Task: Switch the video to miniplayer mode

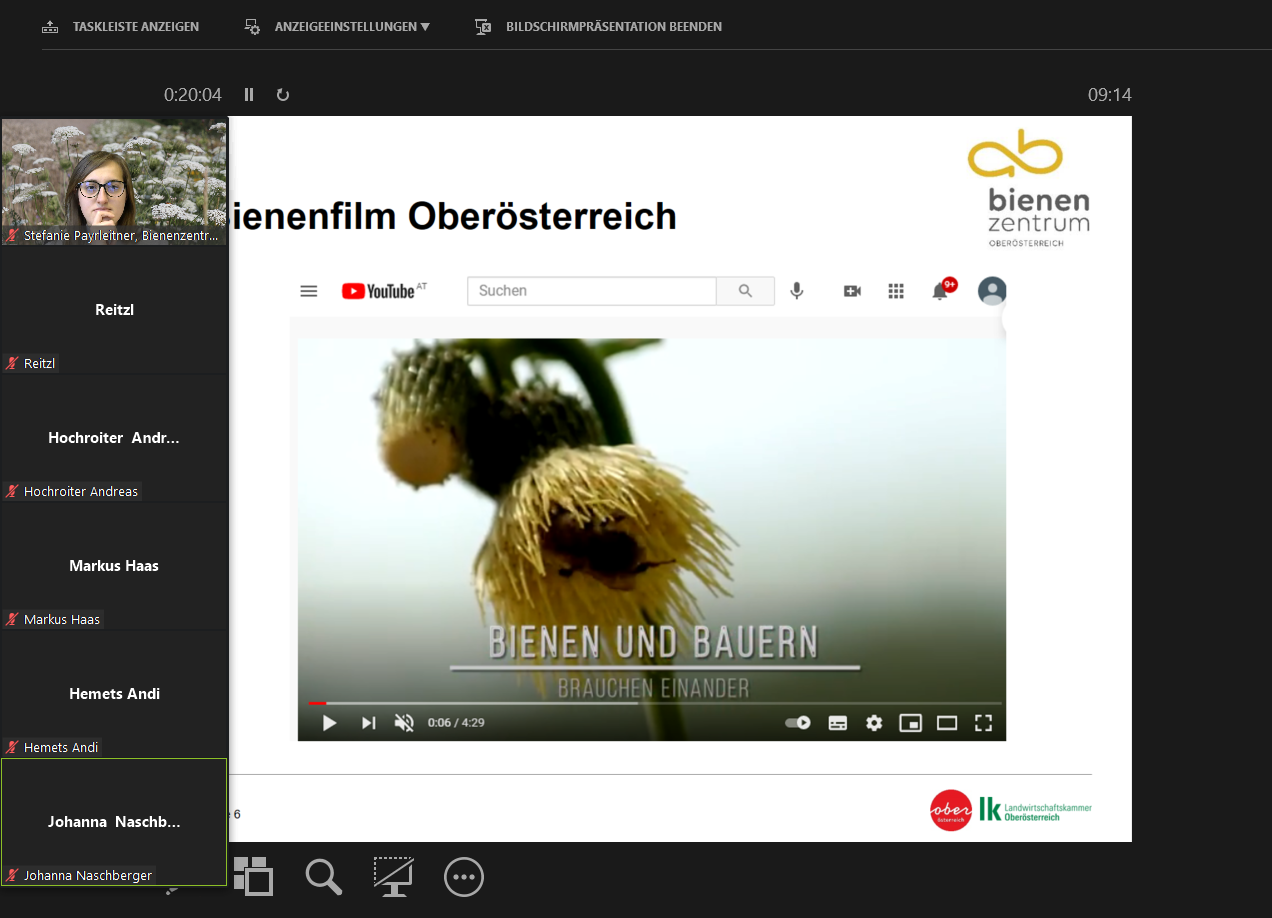Action: (910, 722)
